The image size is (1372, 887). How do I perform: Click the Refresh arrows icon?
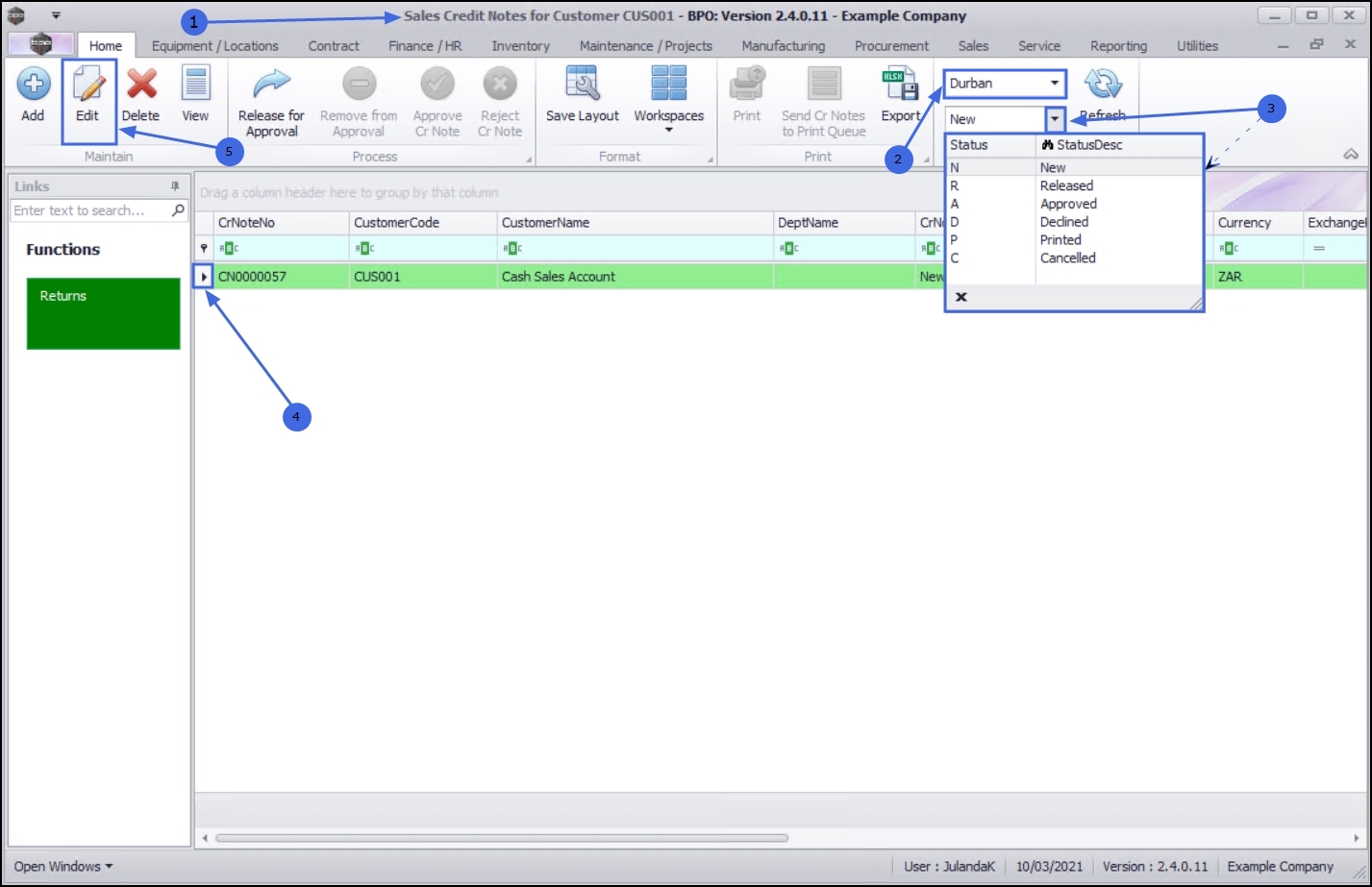click(1103, 84)
